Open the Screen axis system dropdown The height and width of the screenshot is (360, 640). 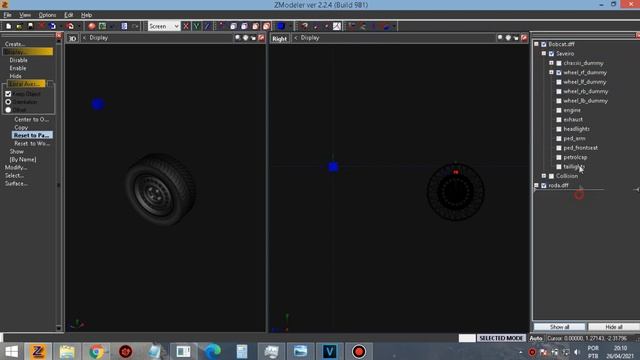click(164, 26)
